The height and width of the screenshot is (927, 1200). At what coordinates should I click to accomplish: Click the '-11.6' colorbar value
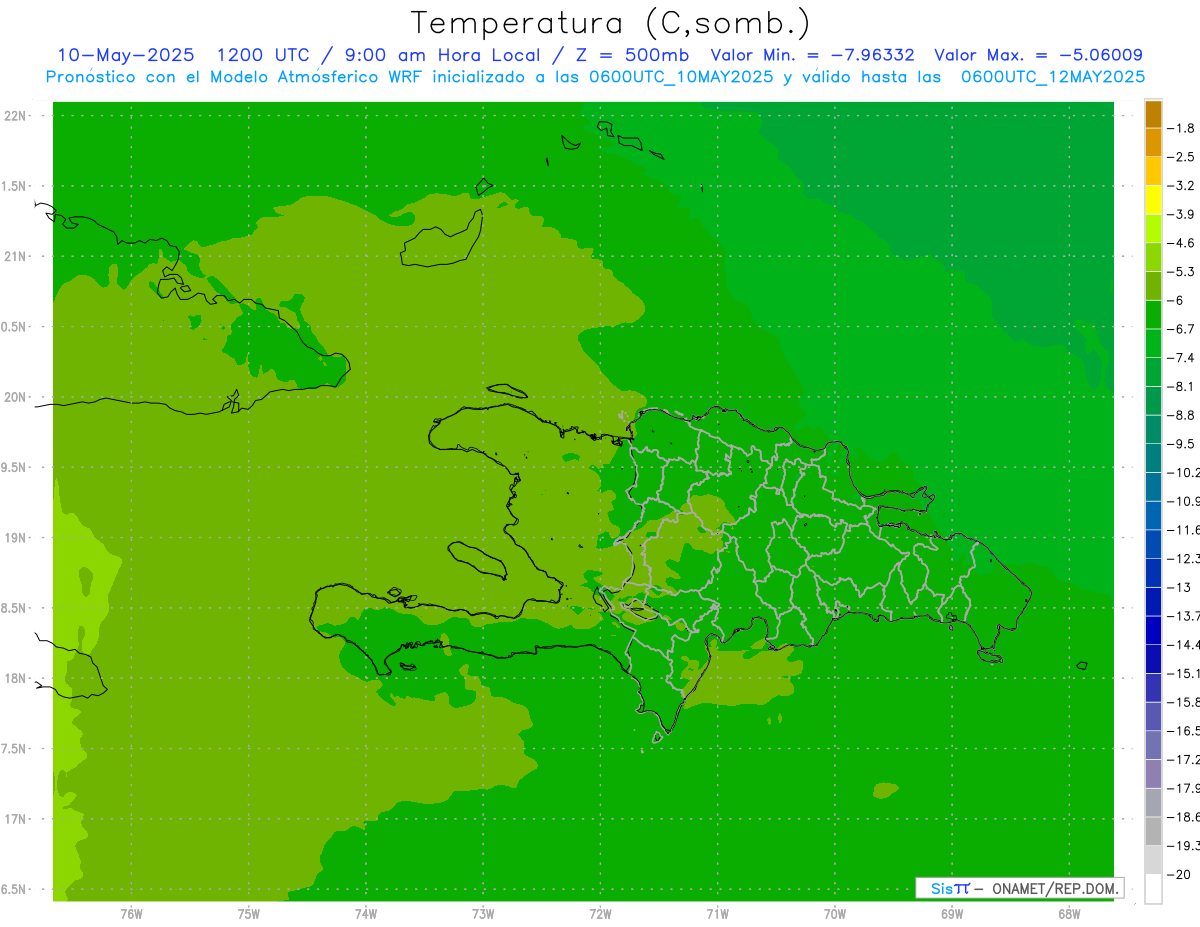[1185, 529]
